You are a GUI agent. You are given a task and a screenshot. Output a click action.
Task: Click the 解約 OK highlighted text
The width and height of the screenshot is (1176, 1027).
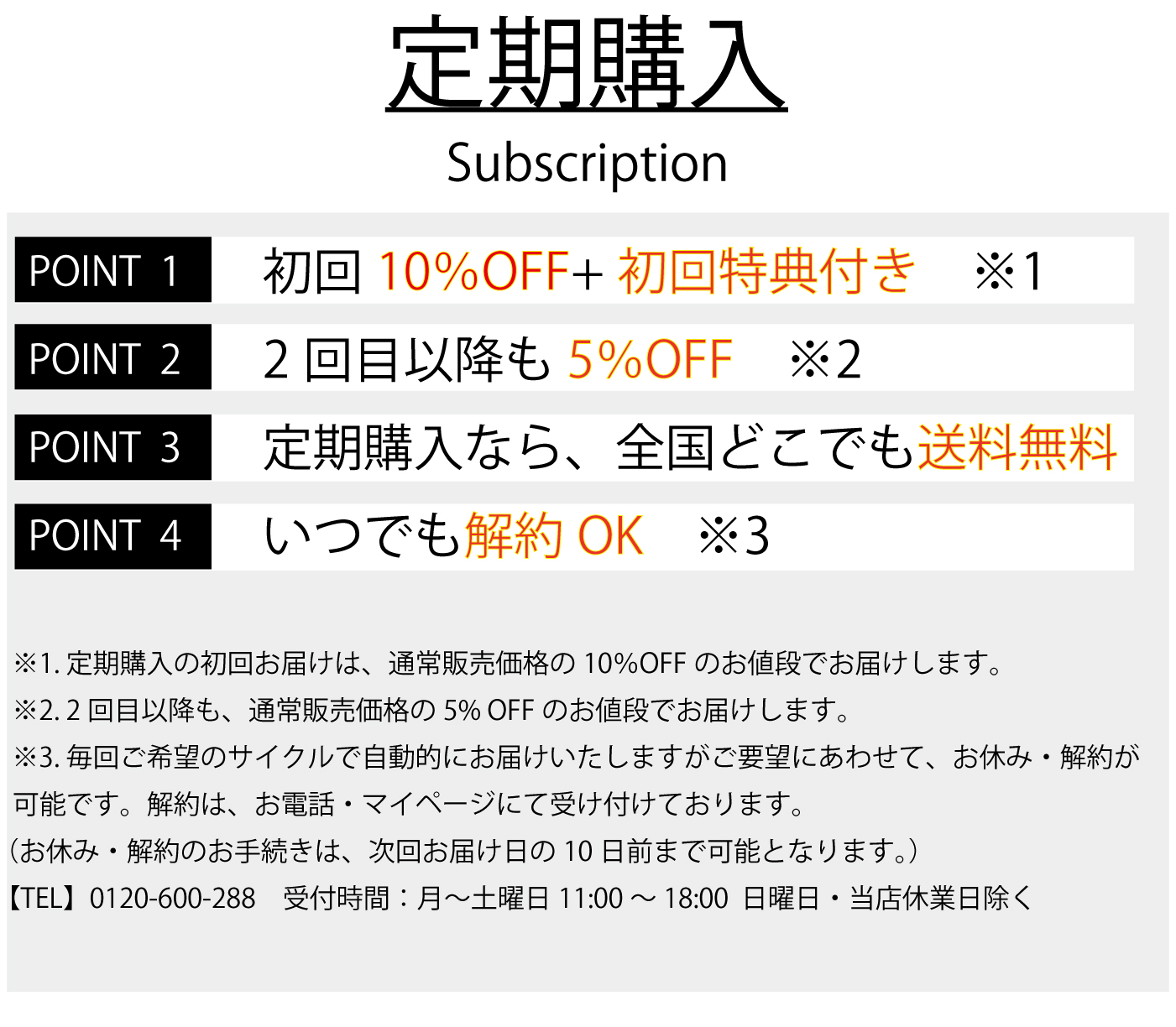[554, 535]
